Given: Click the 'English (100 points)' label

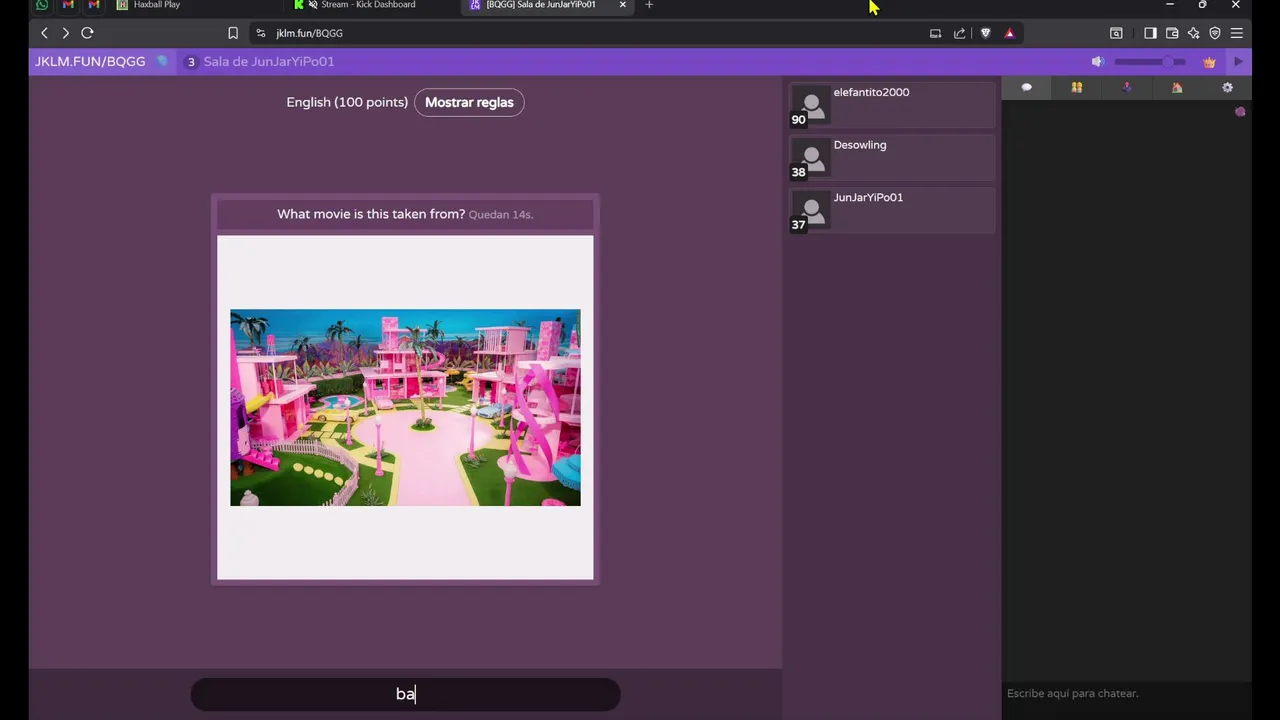Looking at the screenshot, I should coord(347,102).
